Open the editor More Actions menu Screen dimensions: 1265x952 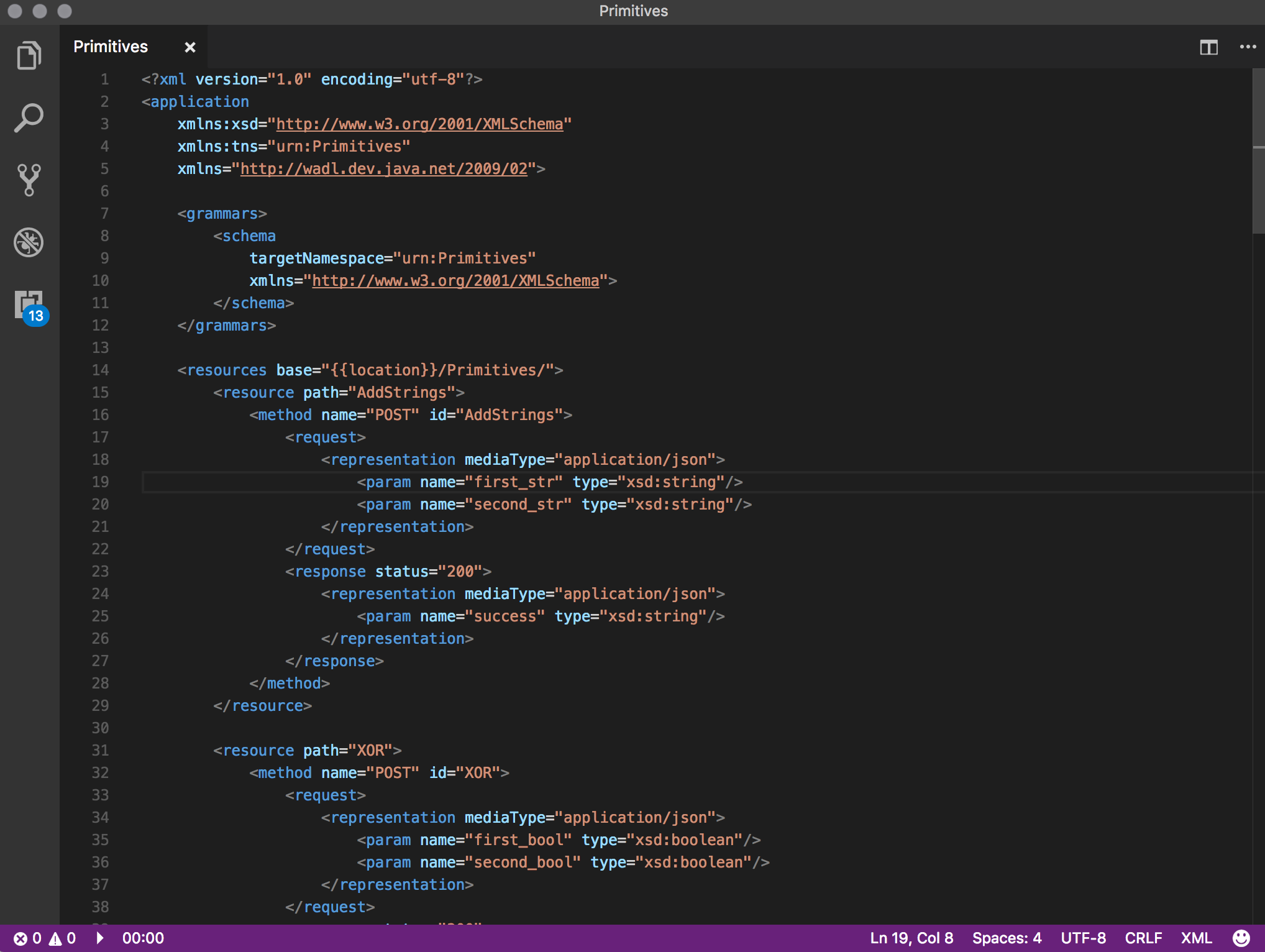pos(1247,47)
